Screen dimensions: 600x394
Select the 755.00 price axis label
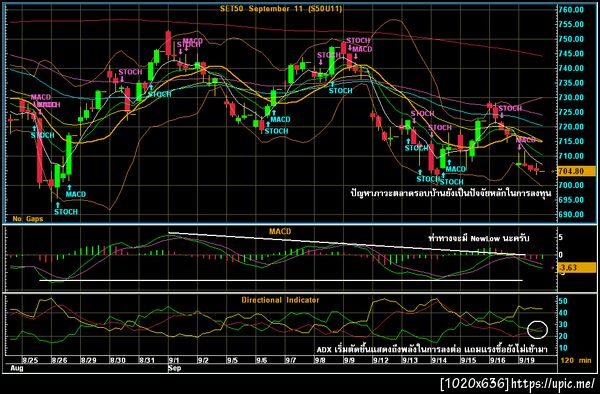tap(571, 24)
